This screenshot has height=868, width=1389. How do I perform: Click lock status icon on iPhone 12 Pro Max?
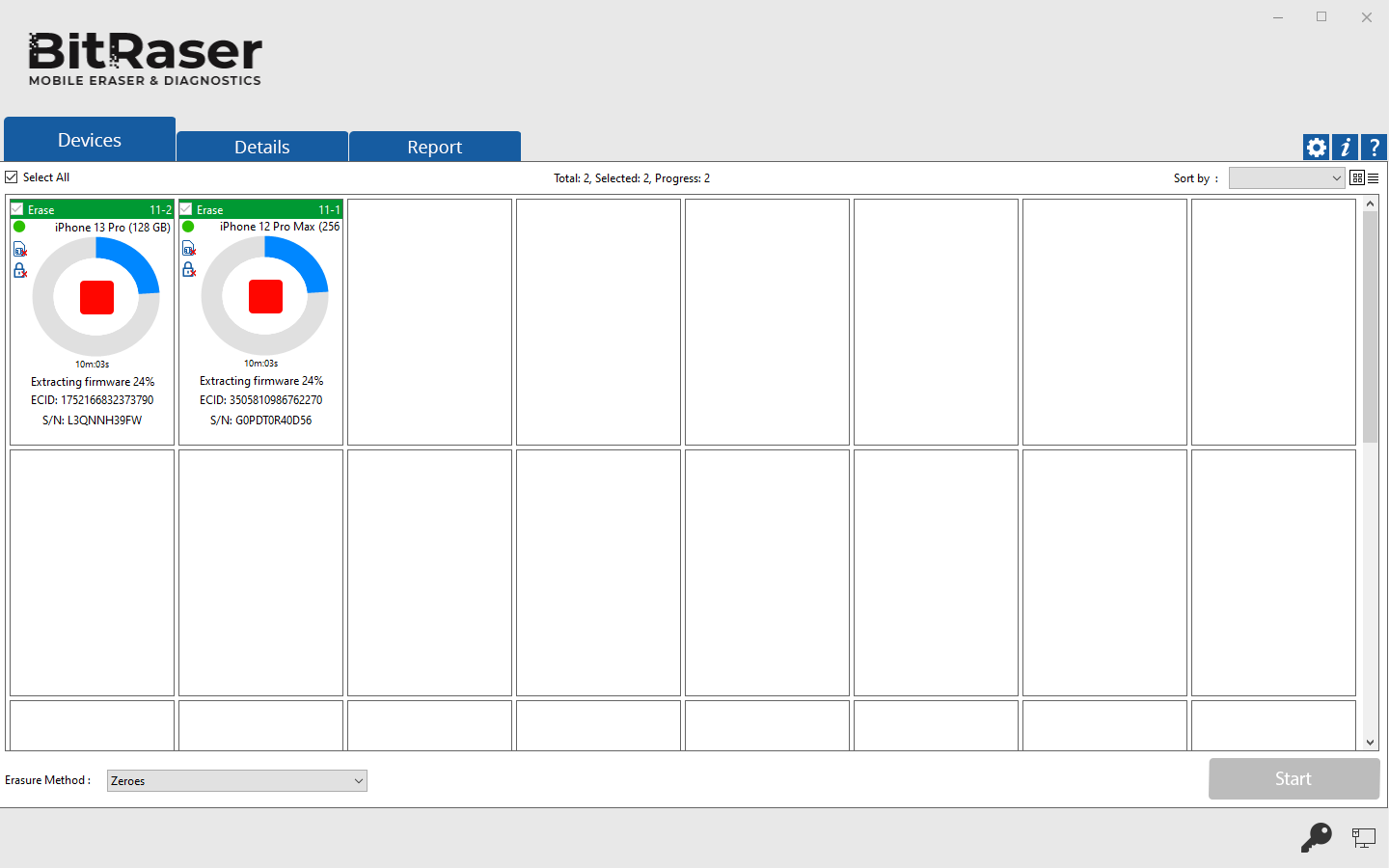click(x=189, y=269)
